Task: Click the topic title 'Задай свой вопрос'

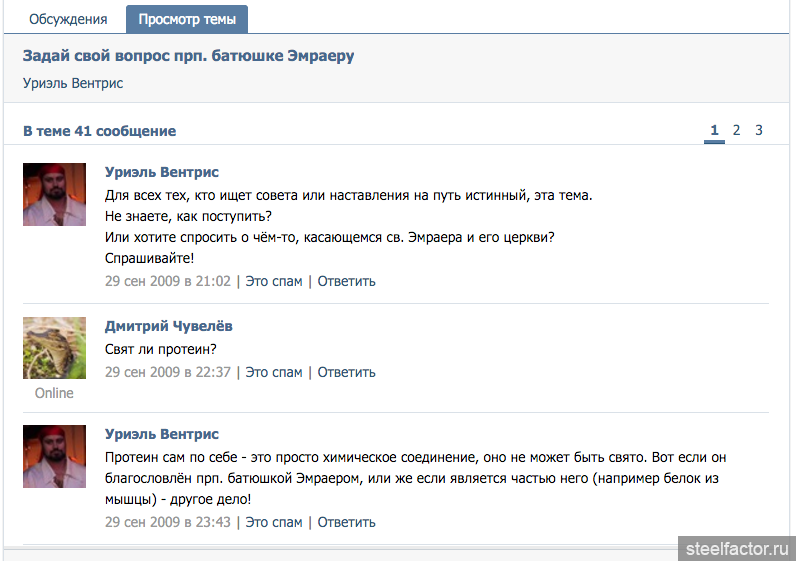Action: pos(188,55)
